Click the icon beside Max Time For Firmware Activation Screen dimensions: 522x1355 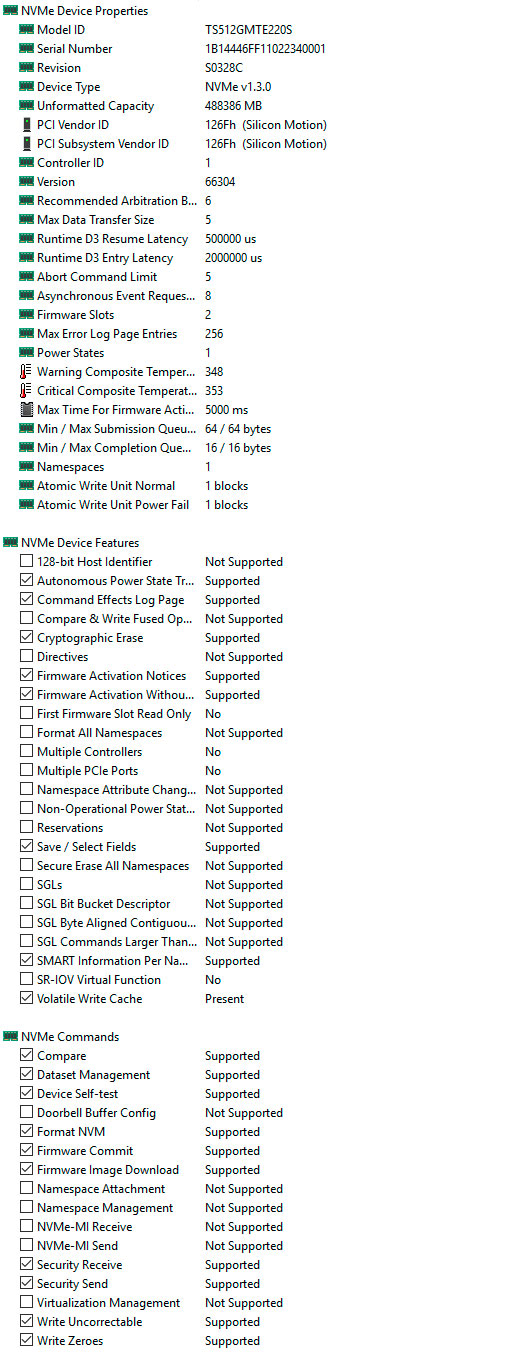(27, 410)
